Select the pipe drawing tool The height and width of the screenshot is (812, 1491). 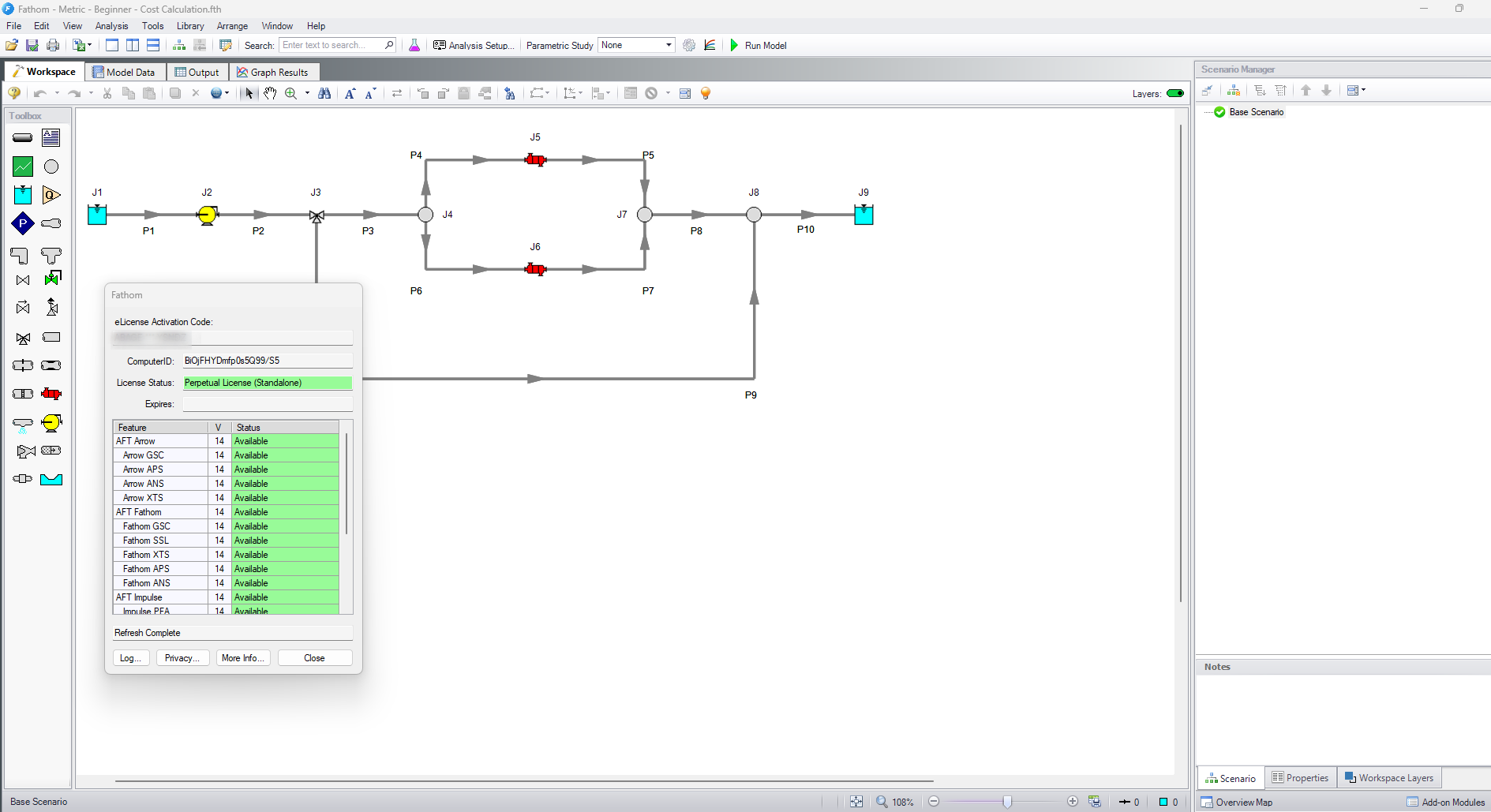[x=23, y=138]
